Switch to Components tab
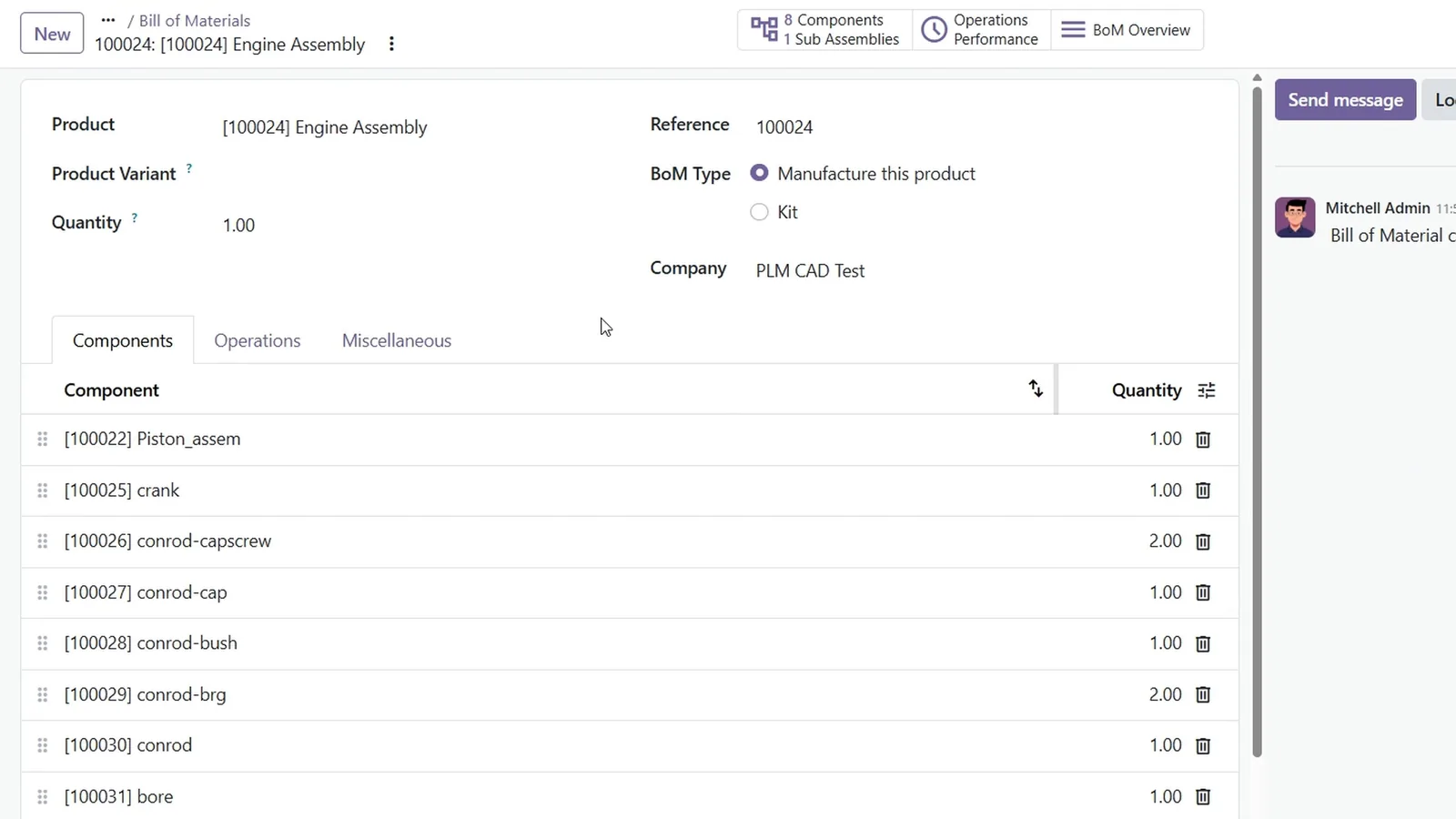Screen dimensions: 1456x819 coord(123,340)
